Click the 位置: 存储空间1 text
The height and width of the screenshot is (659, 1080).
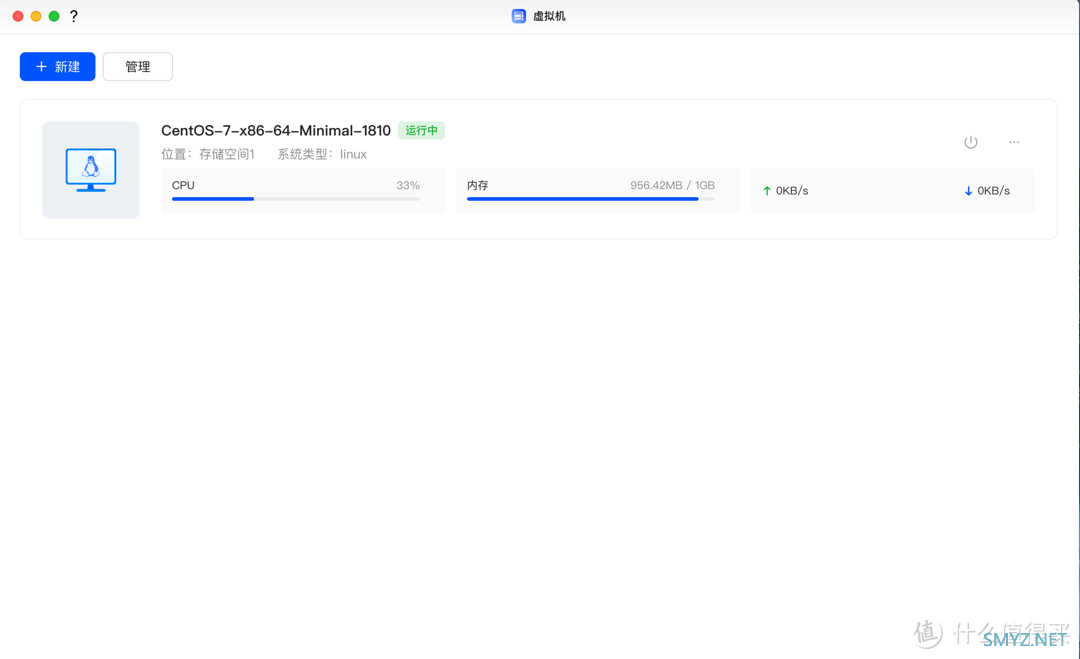[x=208, y=154]
